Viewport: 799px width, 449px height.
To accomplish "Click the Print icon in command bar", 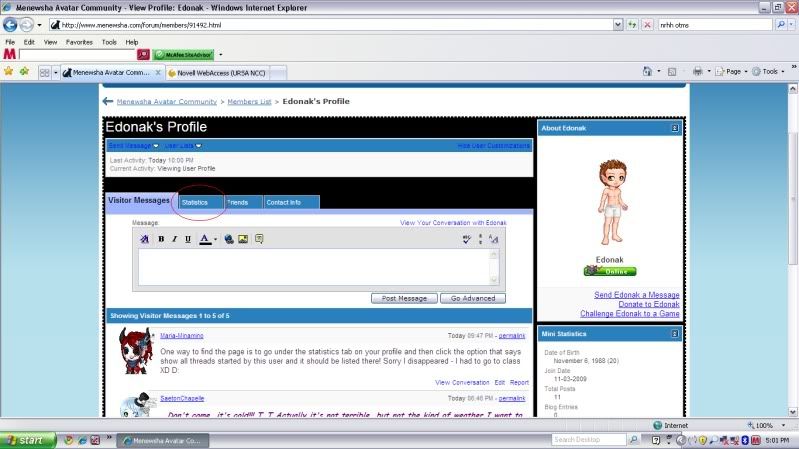I will (x=698, y=72).
